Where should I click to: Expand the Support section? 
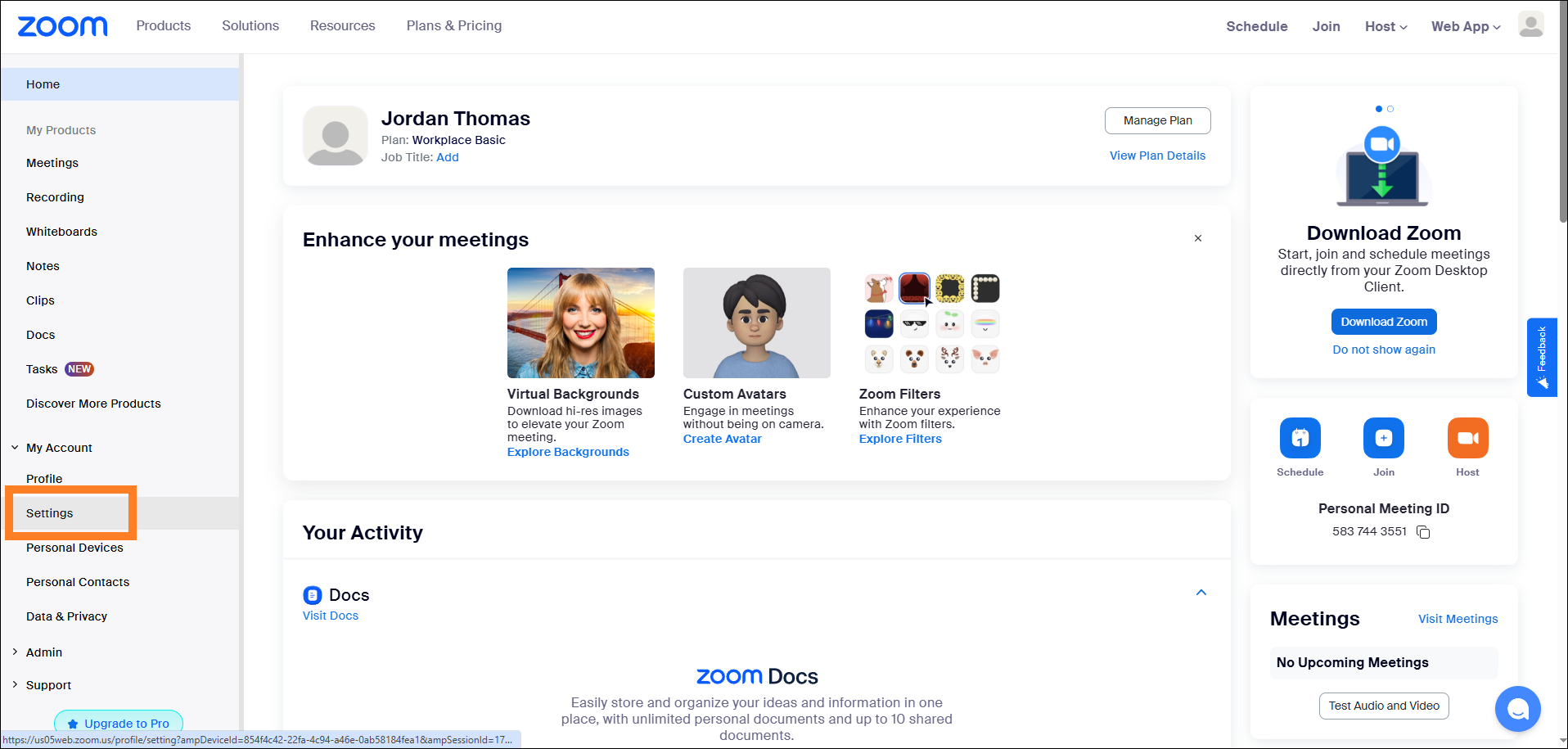[x=15, y=685]
